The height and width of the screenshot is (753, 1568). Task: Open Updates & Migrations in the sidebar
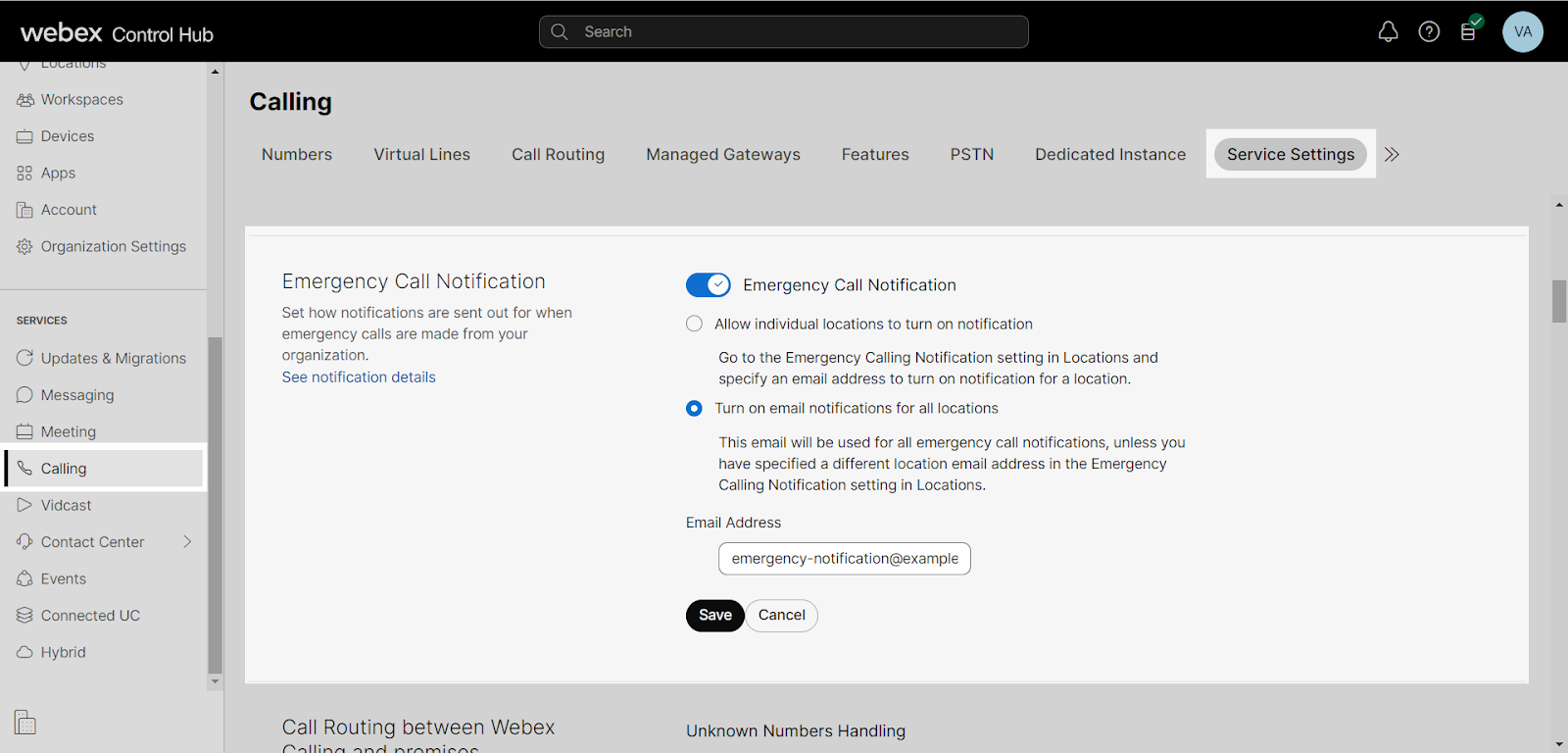click(x=114, y=359)
